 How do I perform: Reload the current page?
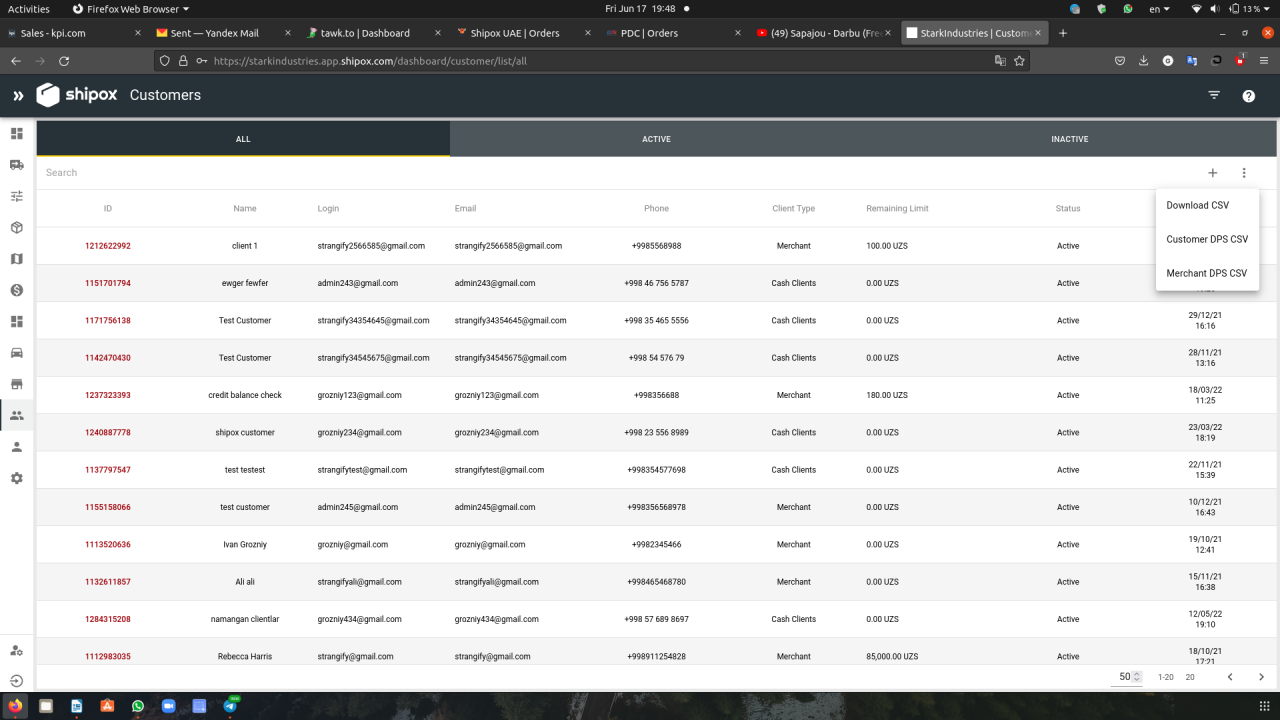[x=64, y=61]
